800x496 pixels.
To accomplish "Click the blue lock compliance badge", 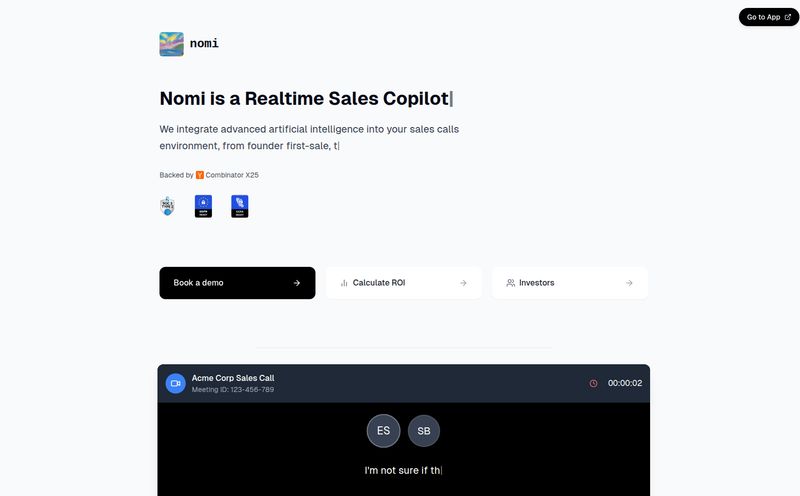I will tap(203, 206).
